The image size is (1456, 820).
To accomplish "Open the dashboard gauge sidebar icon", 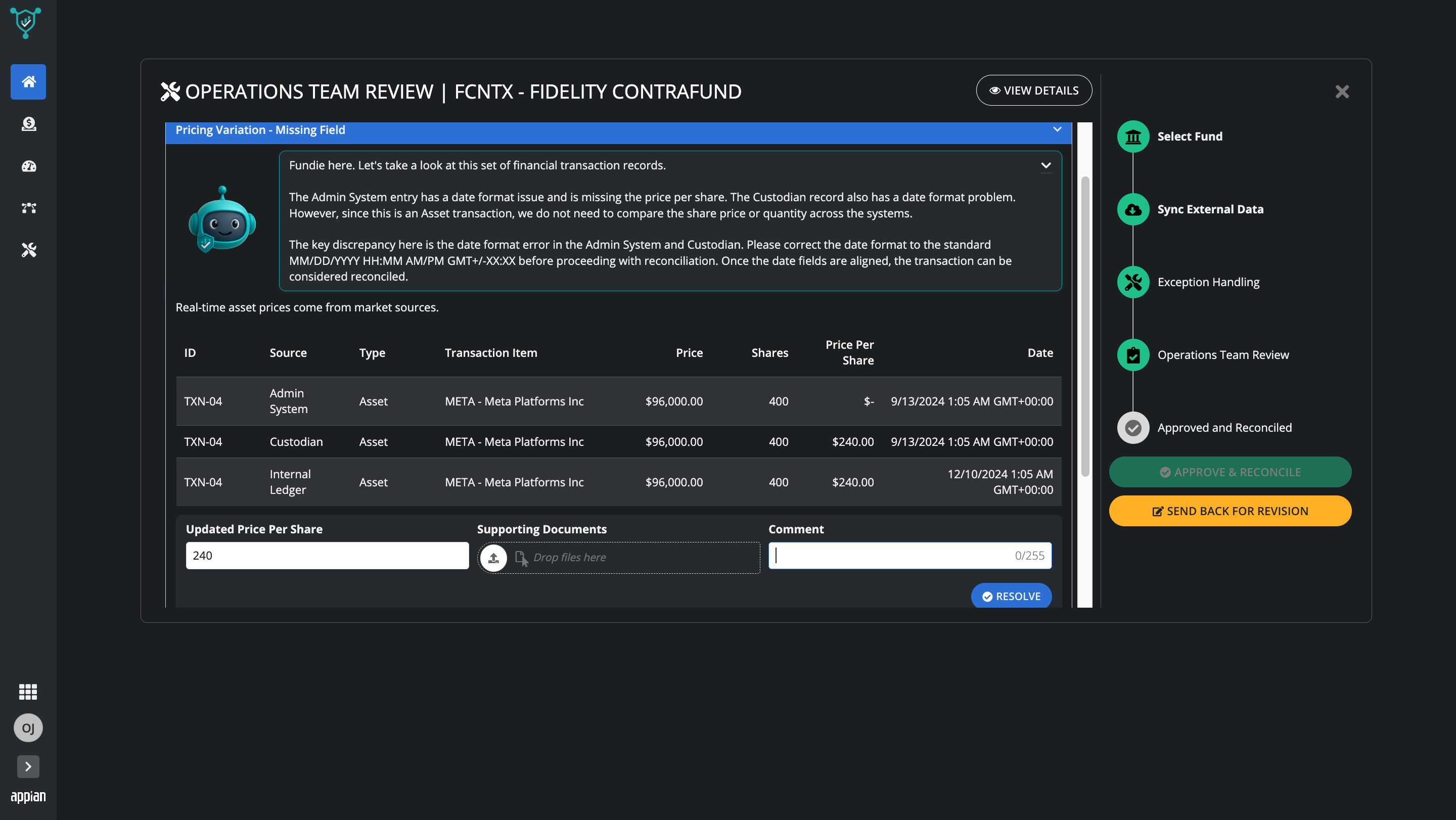I will 28,166.
